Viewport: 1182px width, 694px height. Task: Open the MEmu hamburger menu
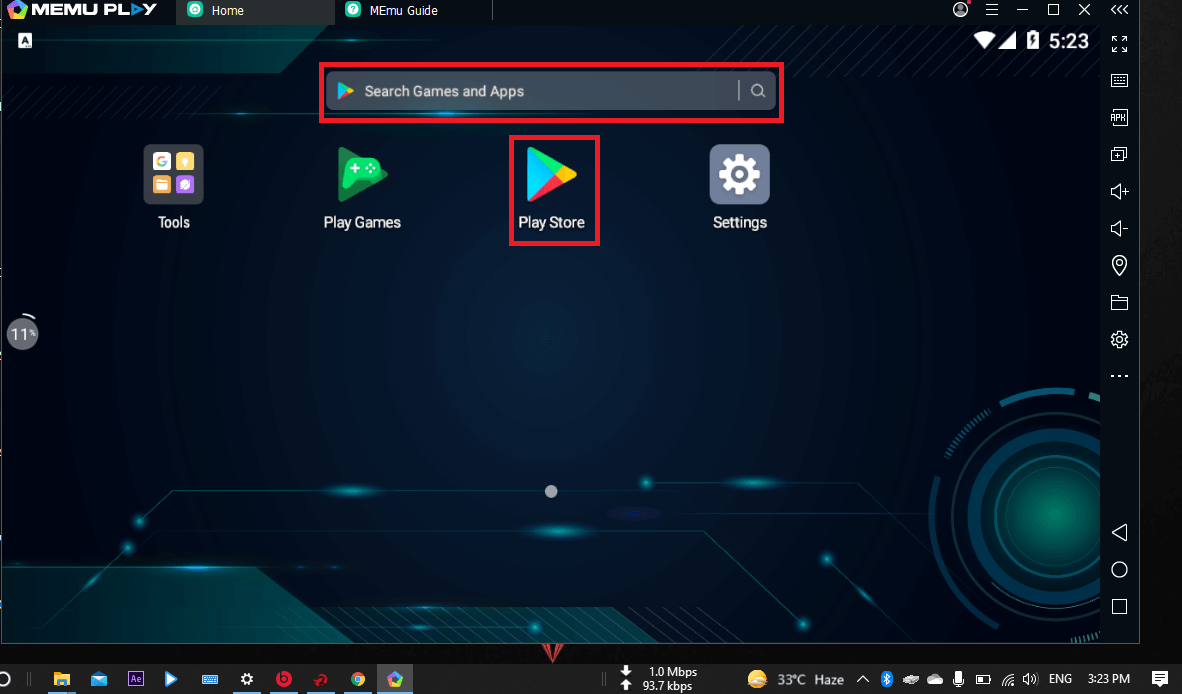(992, 10)
